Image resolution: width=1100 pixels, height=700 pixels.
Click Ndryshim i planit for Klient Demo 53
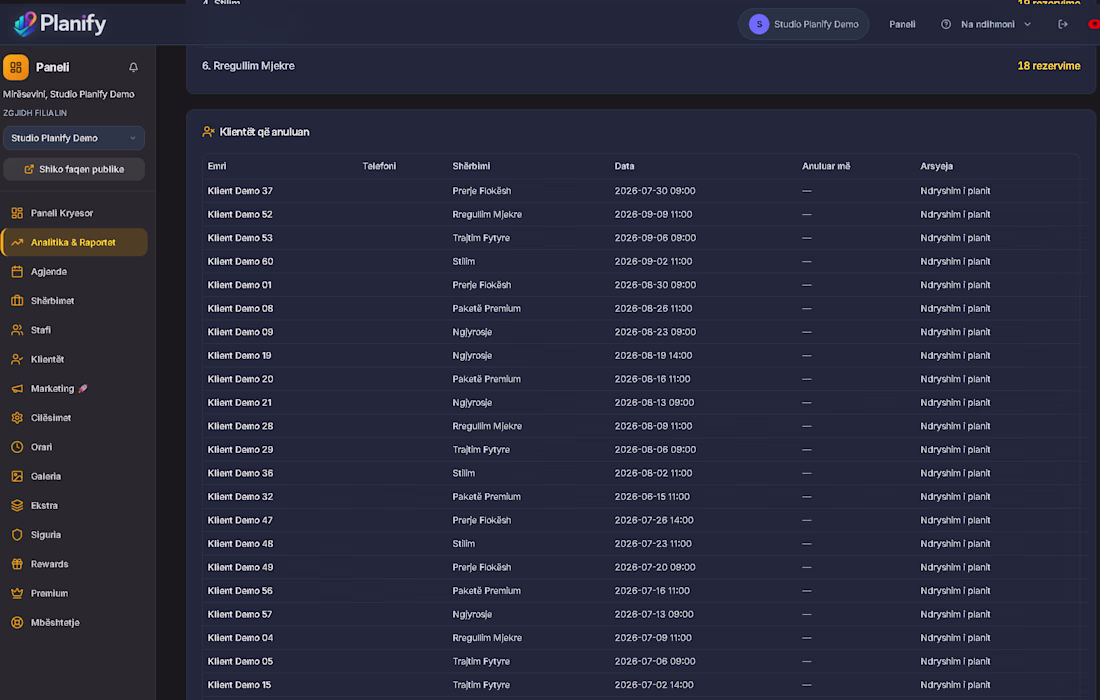[x=955, y=238]
